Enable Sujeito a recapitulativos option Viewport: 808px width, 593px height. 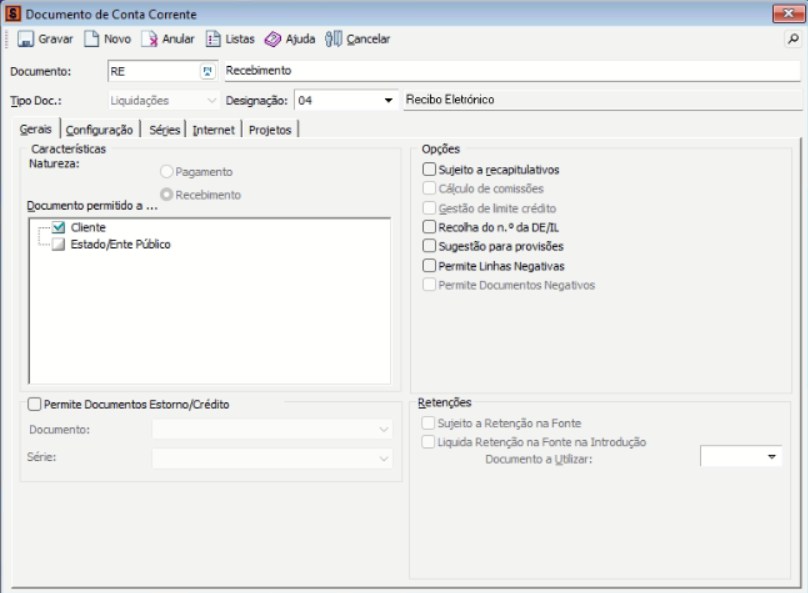click(x=430, y=170)
